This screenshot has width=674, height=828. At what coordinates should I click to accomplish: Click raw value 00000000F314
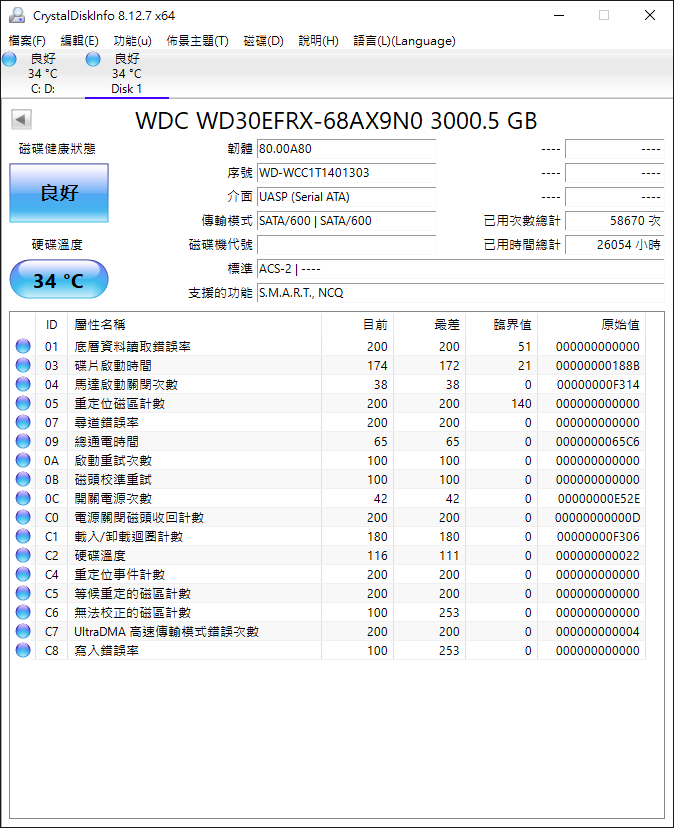click(597, 384)
